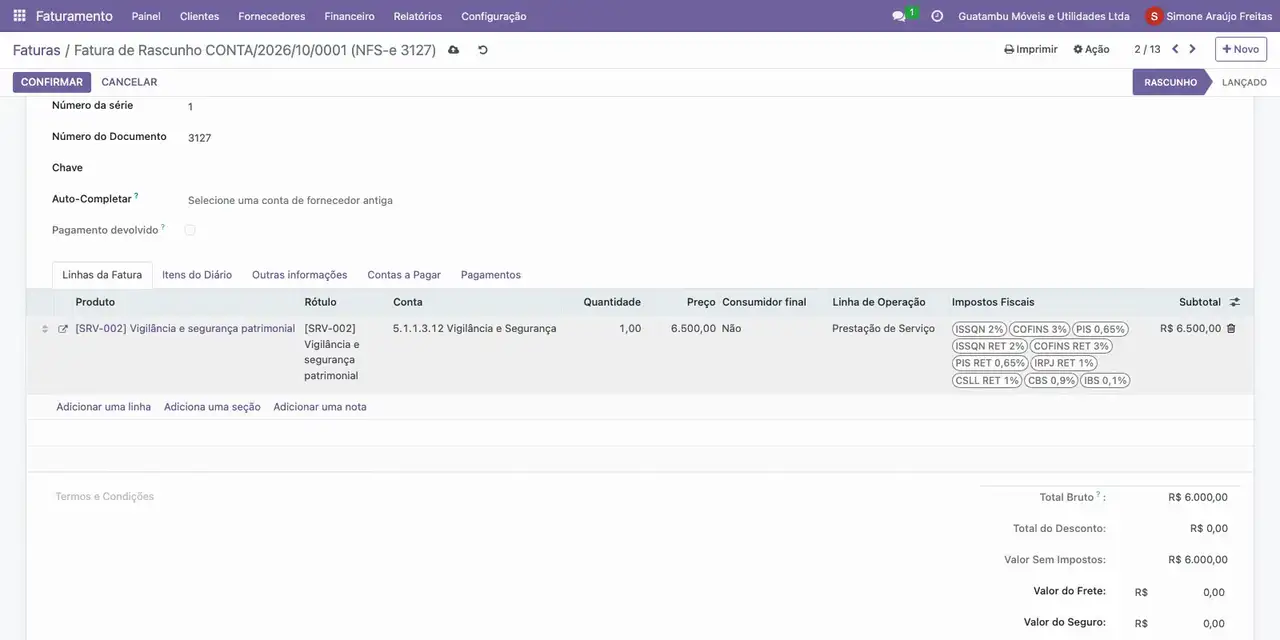Go to the Painel menu

click(x=146, y=16)
